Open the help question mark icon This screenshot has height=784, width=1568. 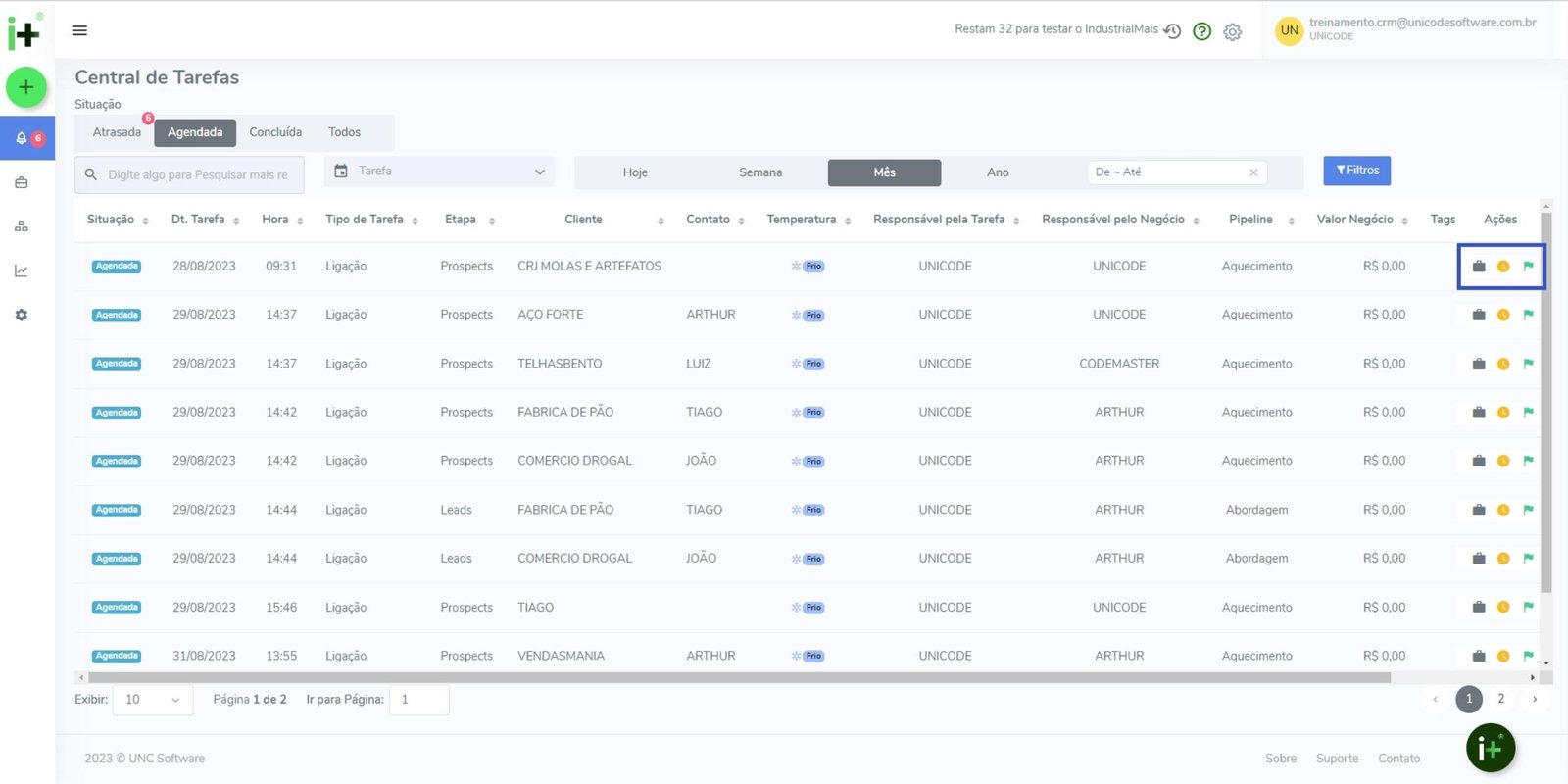[x=1201, y=31]
